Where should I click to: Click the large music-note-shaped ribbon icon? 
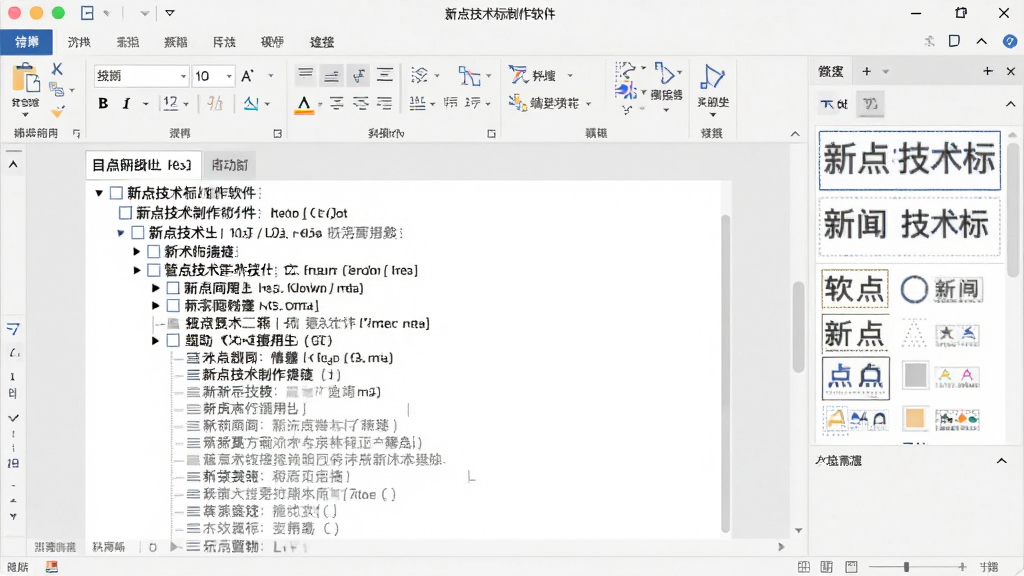pos(712,77)
